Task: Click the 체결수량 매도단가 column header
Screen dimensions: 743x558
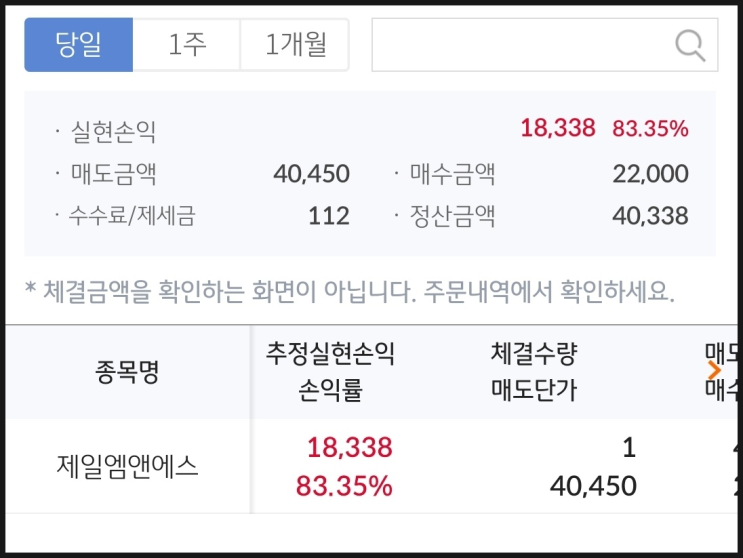Action: [x=534, y=372]
